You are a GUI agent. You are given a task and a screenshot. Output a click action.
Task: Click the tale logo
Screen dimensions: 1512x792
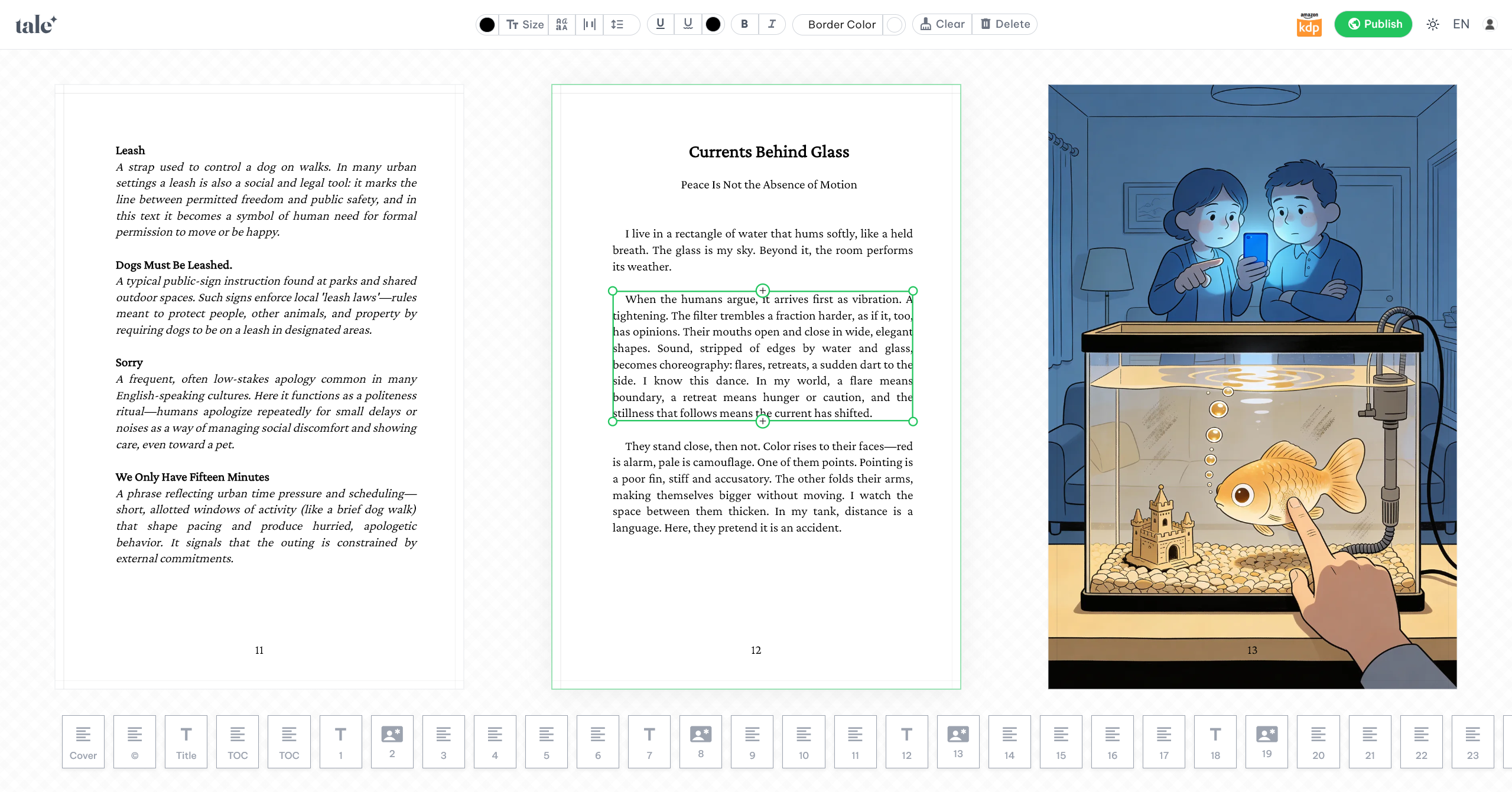coord(35,24)
